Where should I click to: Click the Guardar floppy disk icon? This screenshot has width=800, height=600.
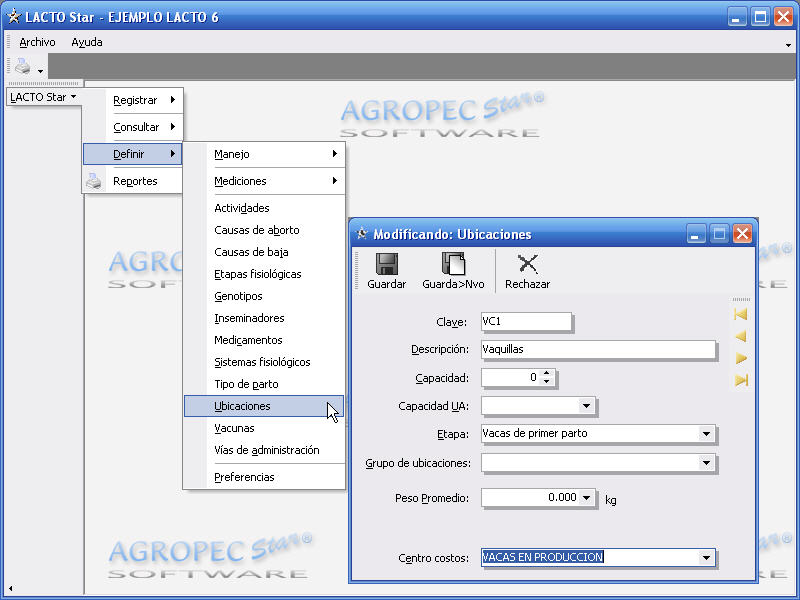387,264
